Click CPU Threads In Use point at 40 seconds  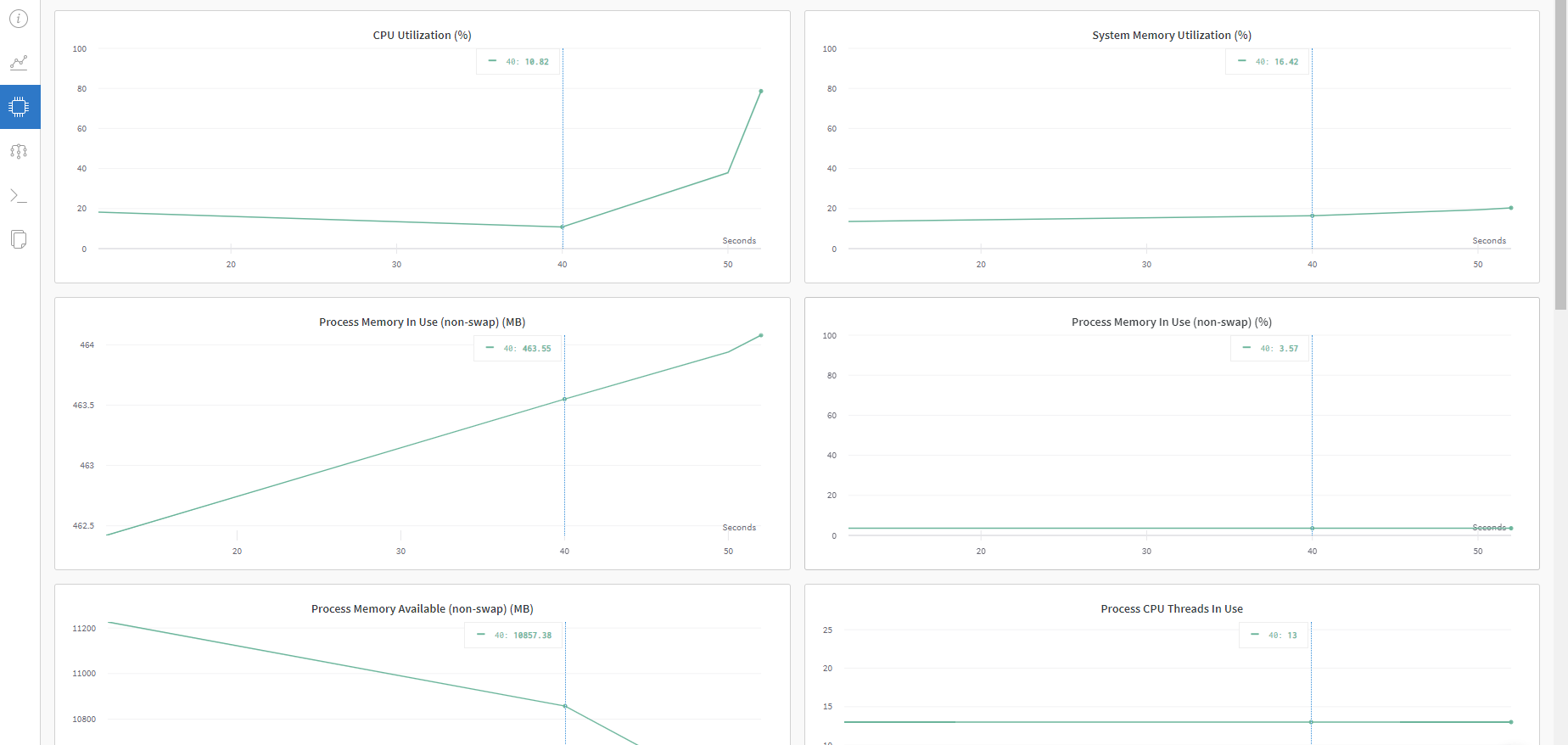pyautogui.click(x=1311, y=722)
